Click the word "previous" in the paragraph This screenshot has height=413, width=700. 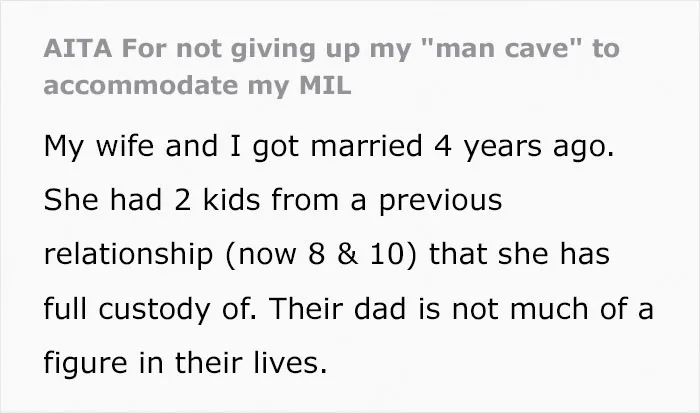pos(441,201)
